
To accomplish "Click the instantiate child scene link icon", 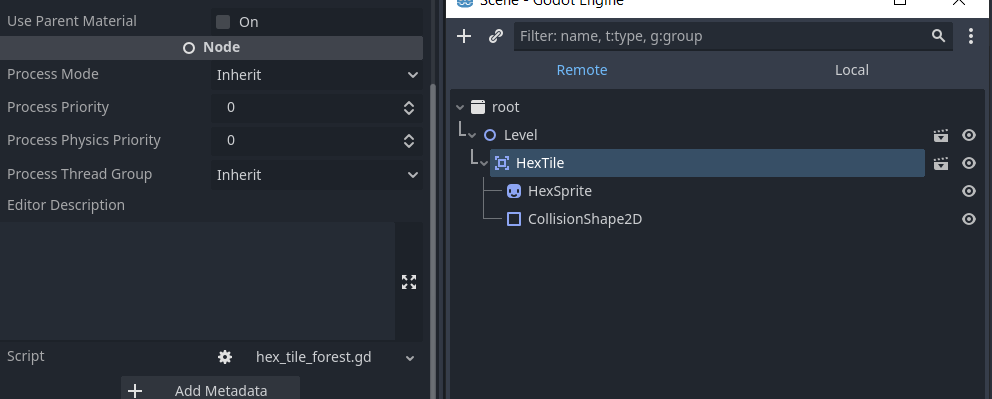I will (x=496, y=36).
